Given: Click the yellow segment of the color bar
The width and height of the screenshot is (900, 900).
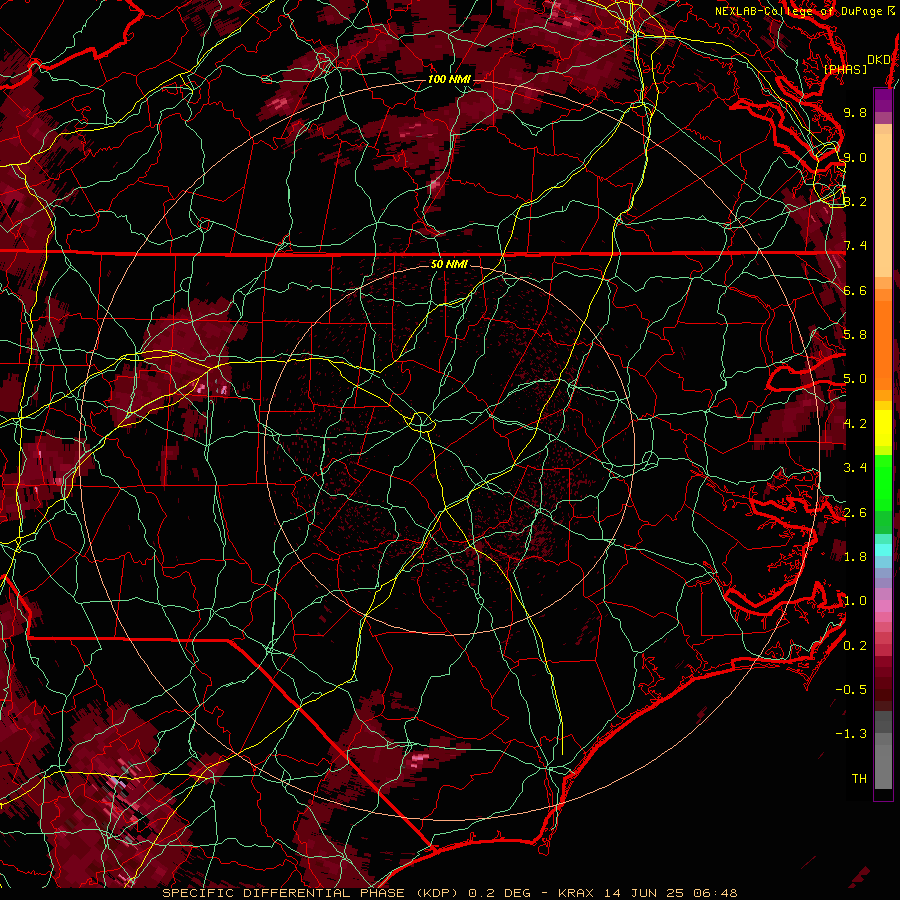Looking at the screenshot, I should (883, 428).
